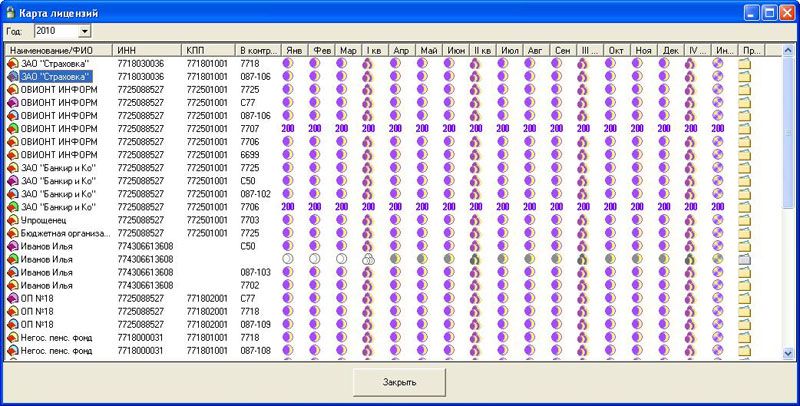This screenshot has width=800, height=406.
Task: Click Апр status icon in Упрощенец row
Action: click(x=395, y=220)
